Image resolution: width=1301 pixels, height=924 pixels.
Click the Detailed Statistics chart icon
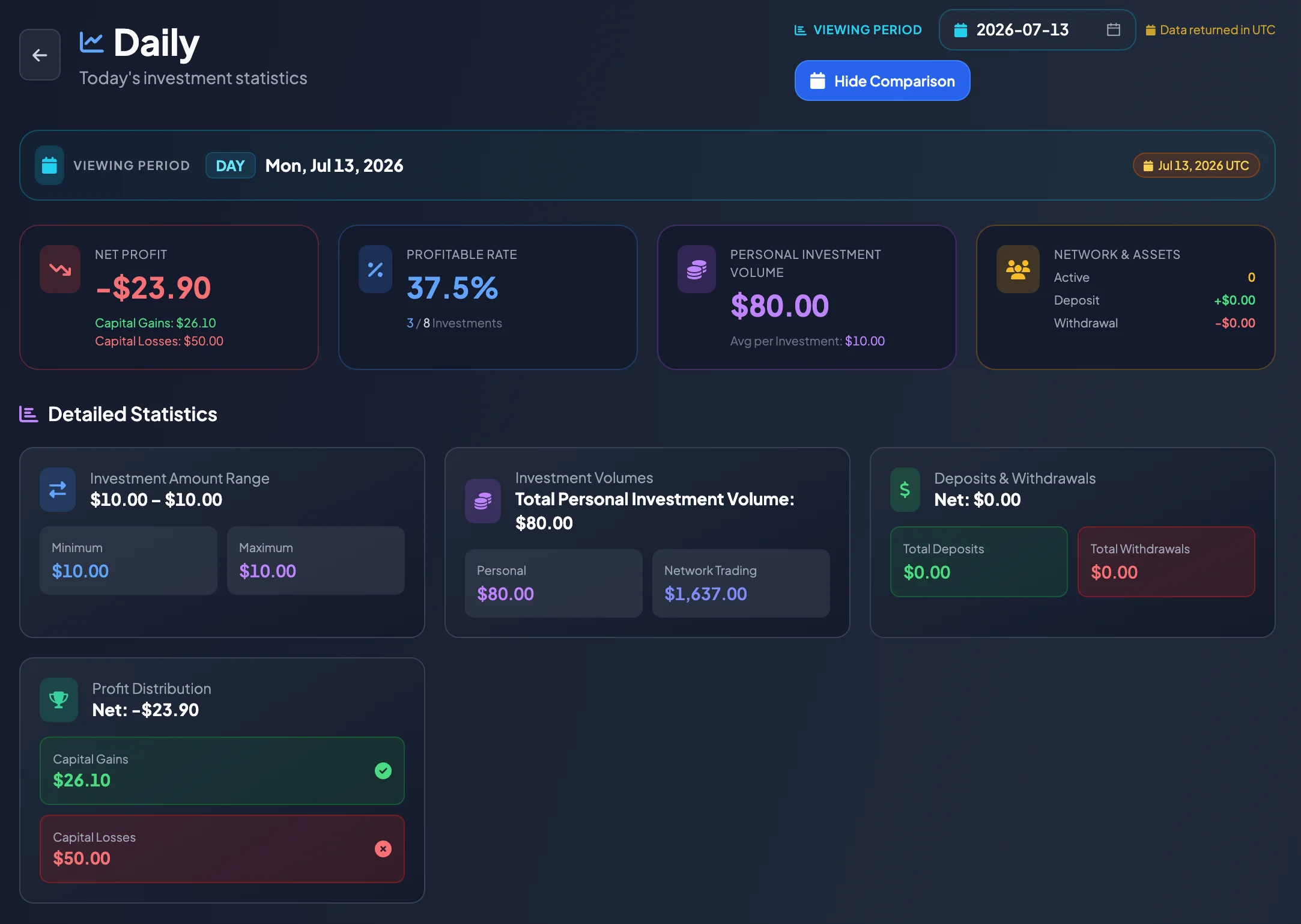point(28,414)
